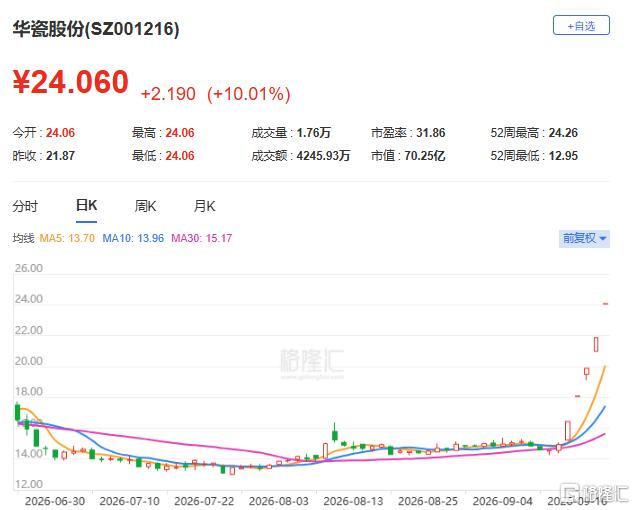Click 今开 opening price 24.06
This screenshot has height=510, width=635.
point(60,132)
